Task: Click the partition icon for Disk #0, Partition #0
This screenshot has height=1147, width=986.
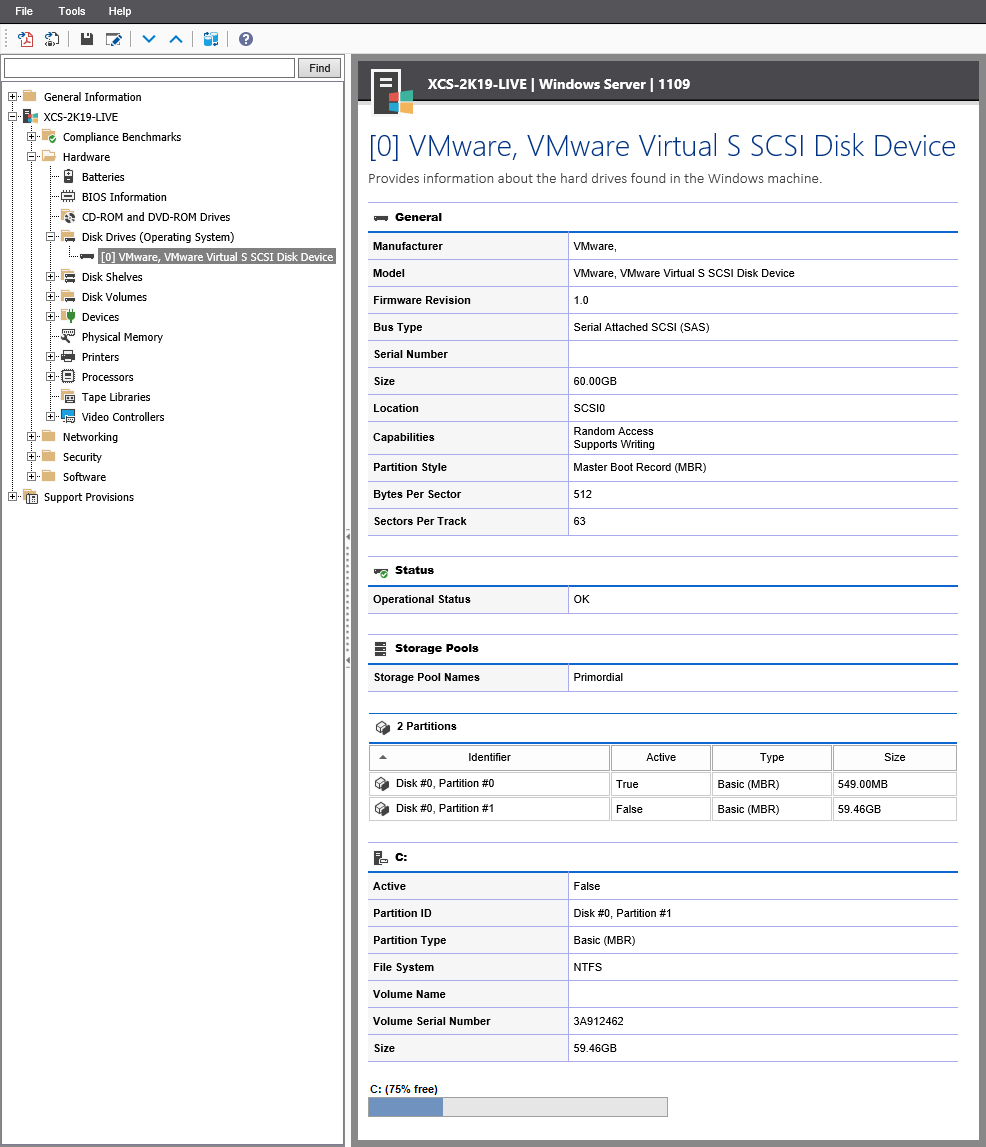Action: click(x=382, y=783)
